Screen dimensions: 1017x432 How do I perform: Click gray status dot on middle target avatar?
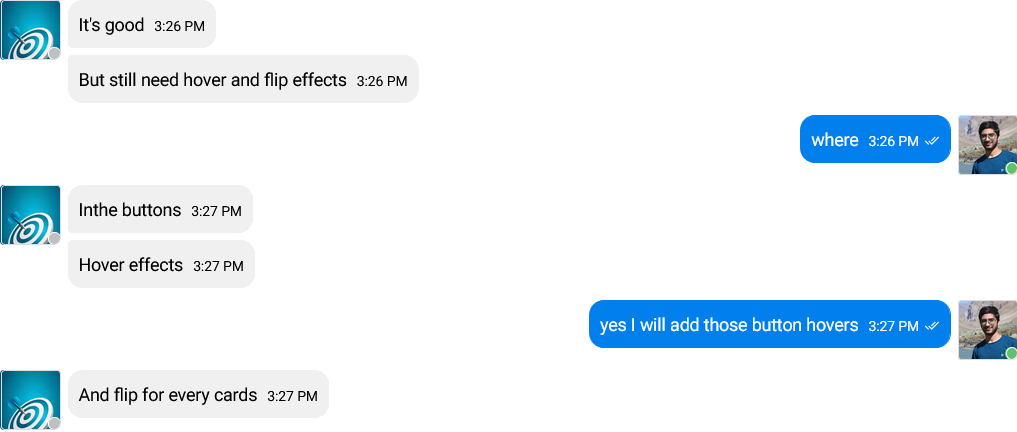[54, 239]
